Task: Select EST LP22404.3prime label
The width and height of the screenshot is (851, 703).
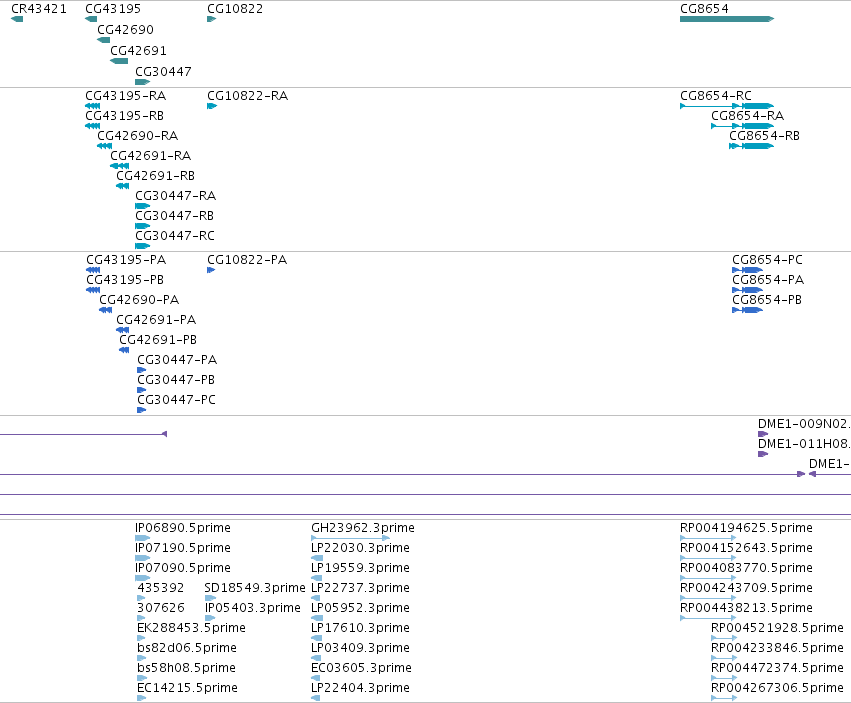Action: (x=360, y=688)
